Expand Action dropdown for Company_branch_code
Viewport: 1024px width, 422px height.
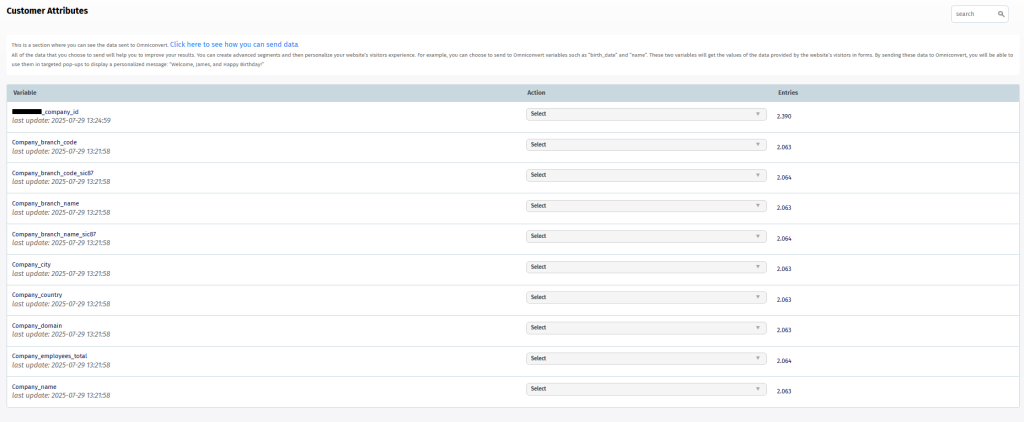tap(646, 145)
